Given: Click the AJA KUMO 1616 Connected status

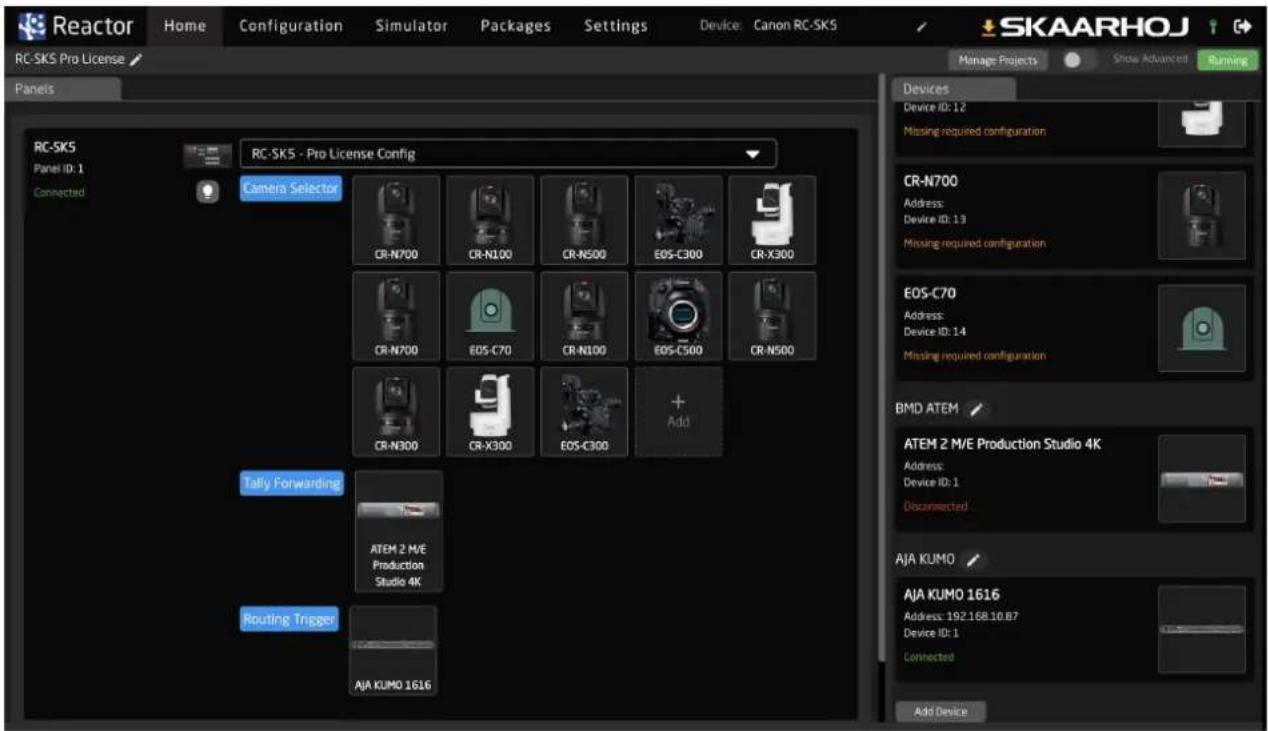Looking at the screenshot, I should 929,657.
